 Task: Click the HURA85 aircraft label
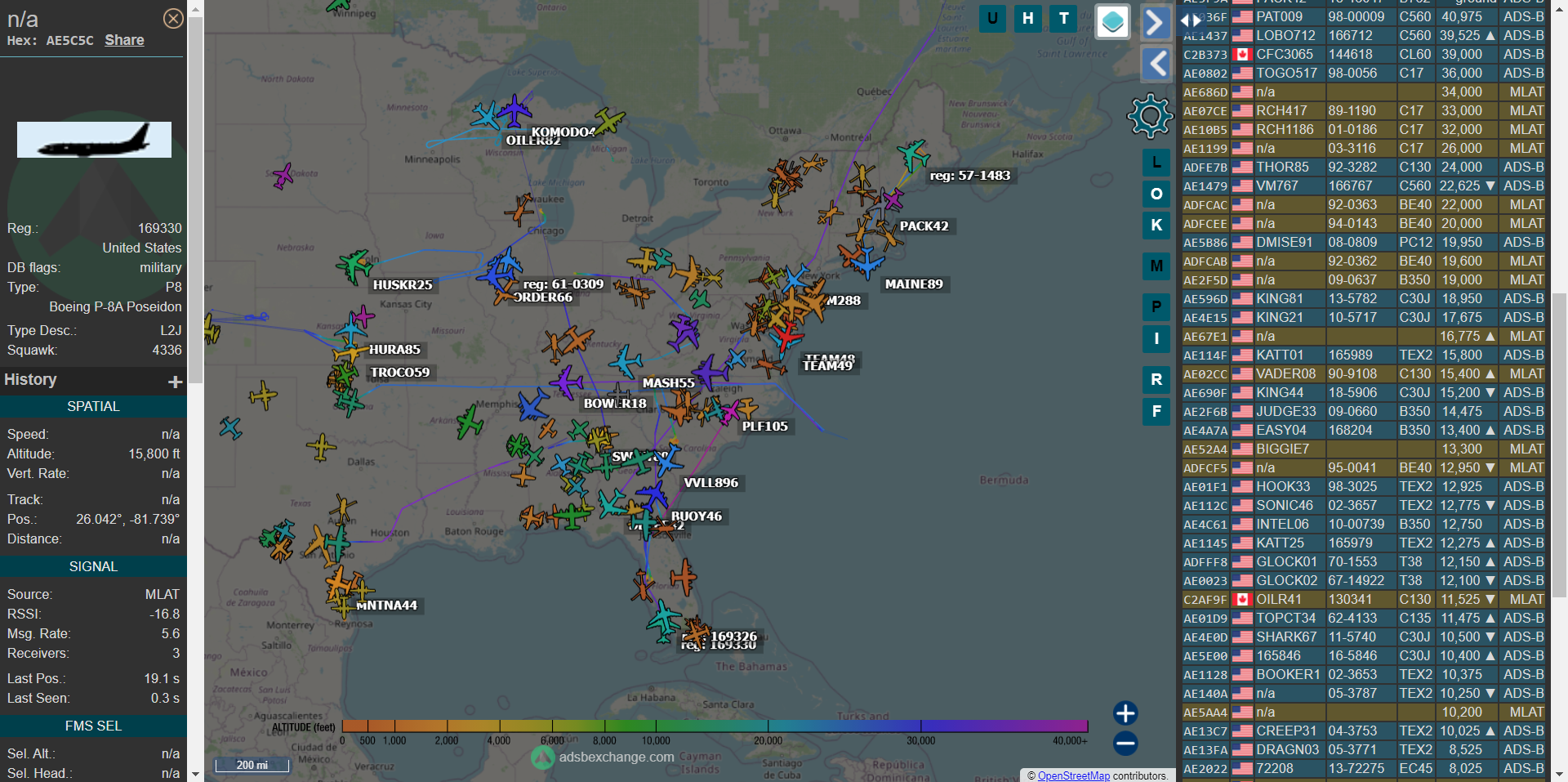click(x=394, y=350)
